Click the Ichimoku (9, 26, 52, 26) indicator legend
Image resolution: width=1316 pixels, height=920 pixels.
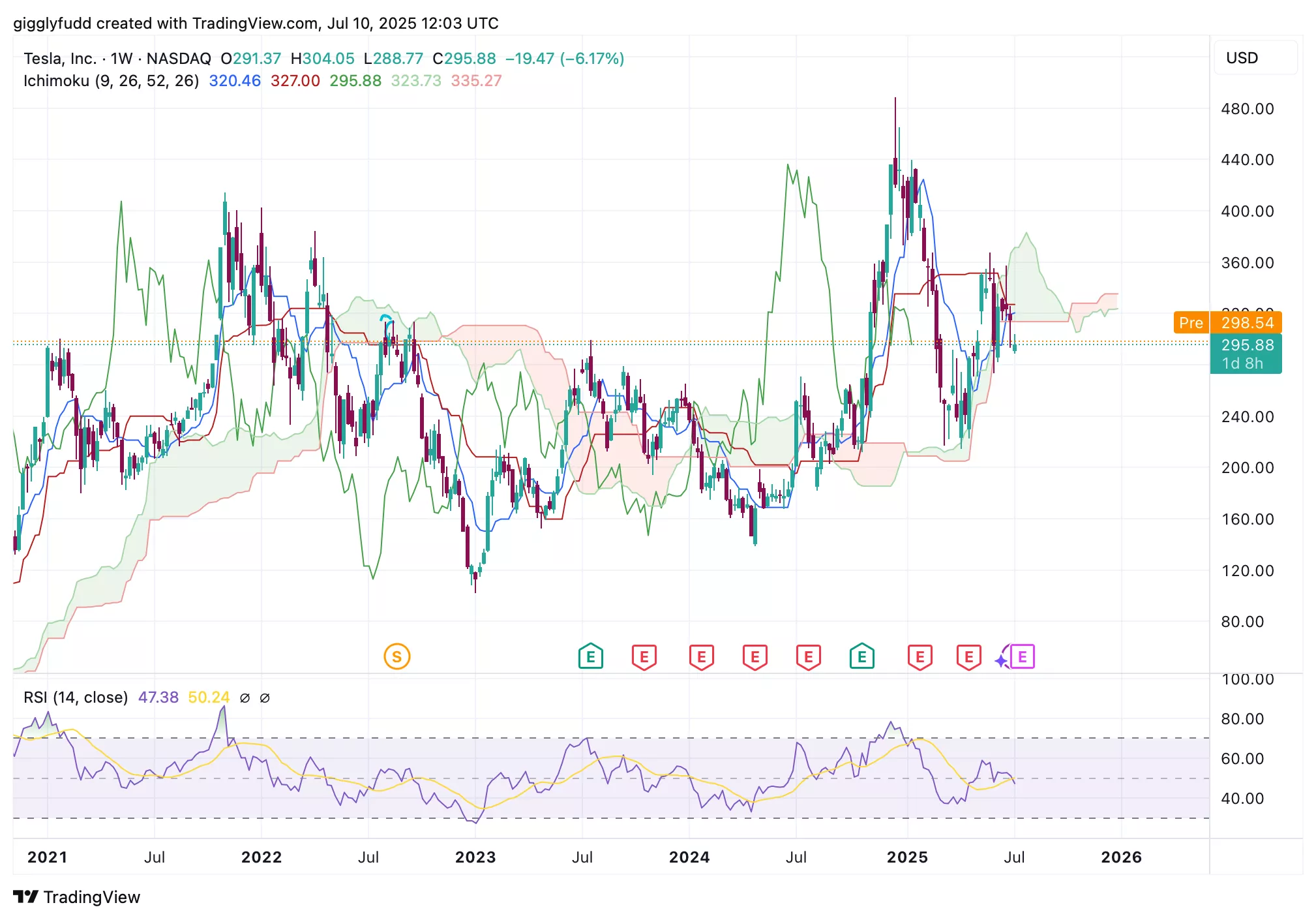click(111, 81)
